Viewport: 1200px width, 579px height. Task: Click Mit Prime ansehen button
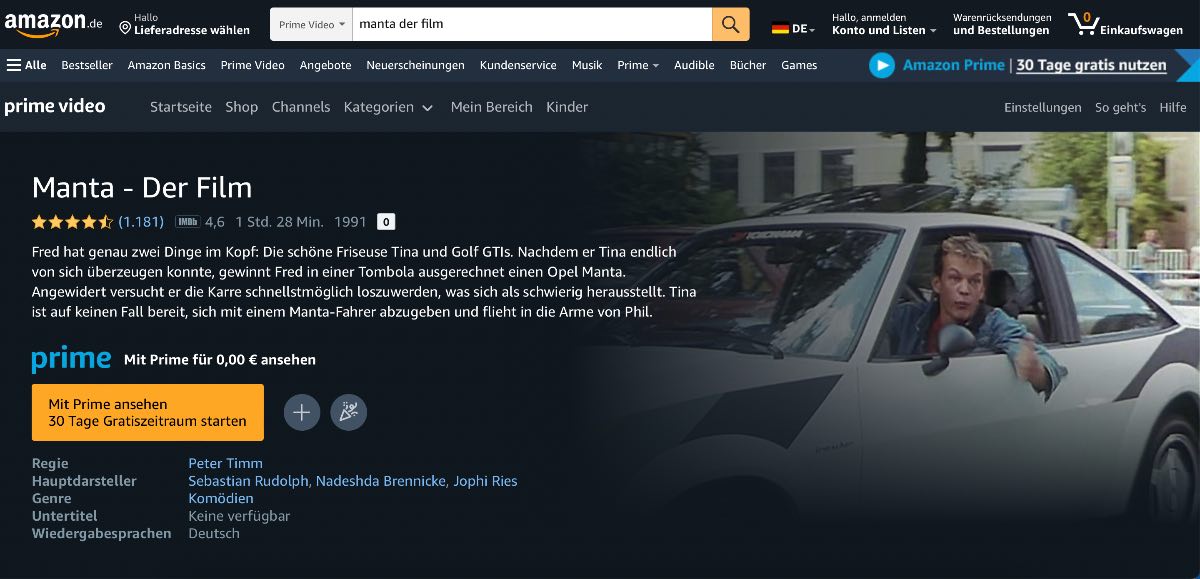pos(148,412)
